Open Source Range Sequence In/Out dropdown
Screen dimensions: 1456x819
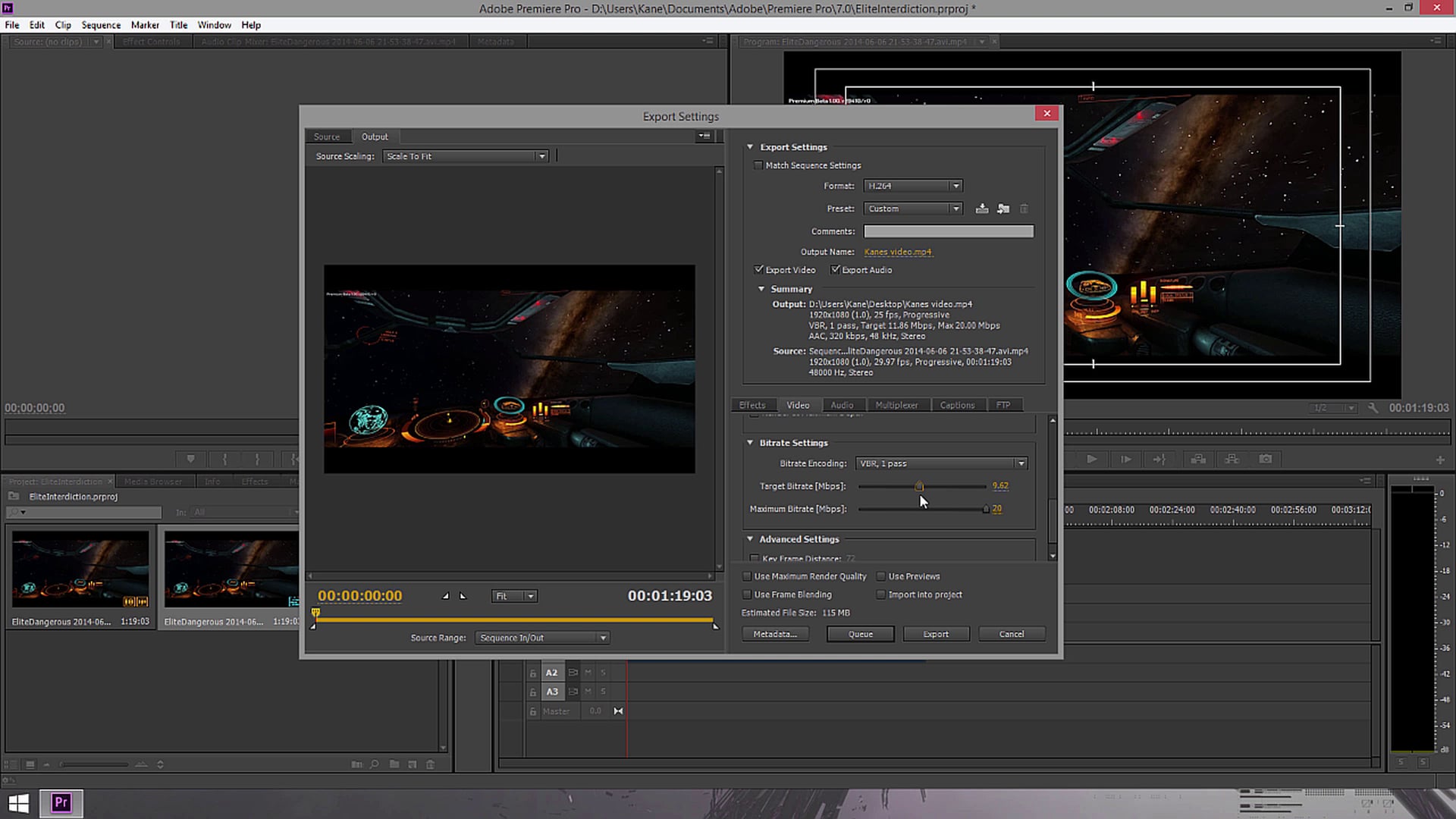click(542, 638)
